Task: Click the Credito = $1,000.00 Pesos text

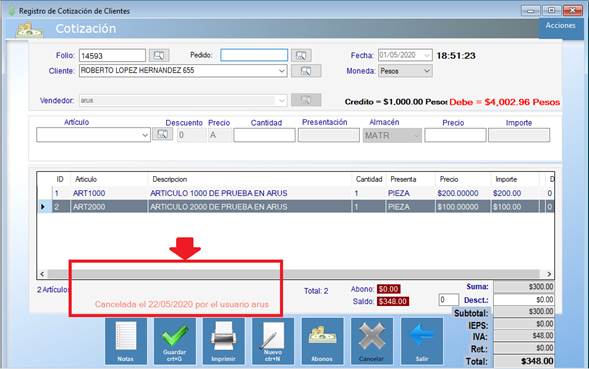Action: click(x=396, y=102)
